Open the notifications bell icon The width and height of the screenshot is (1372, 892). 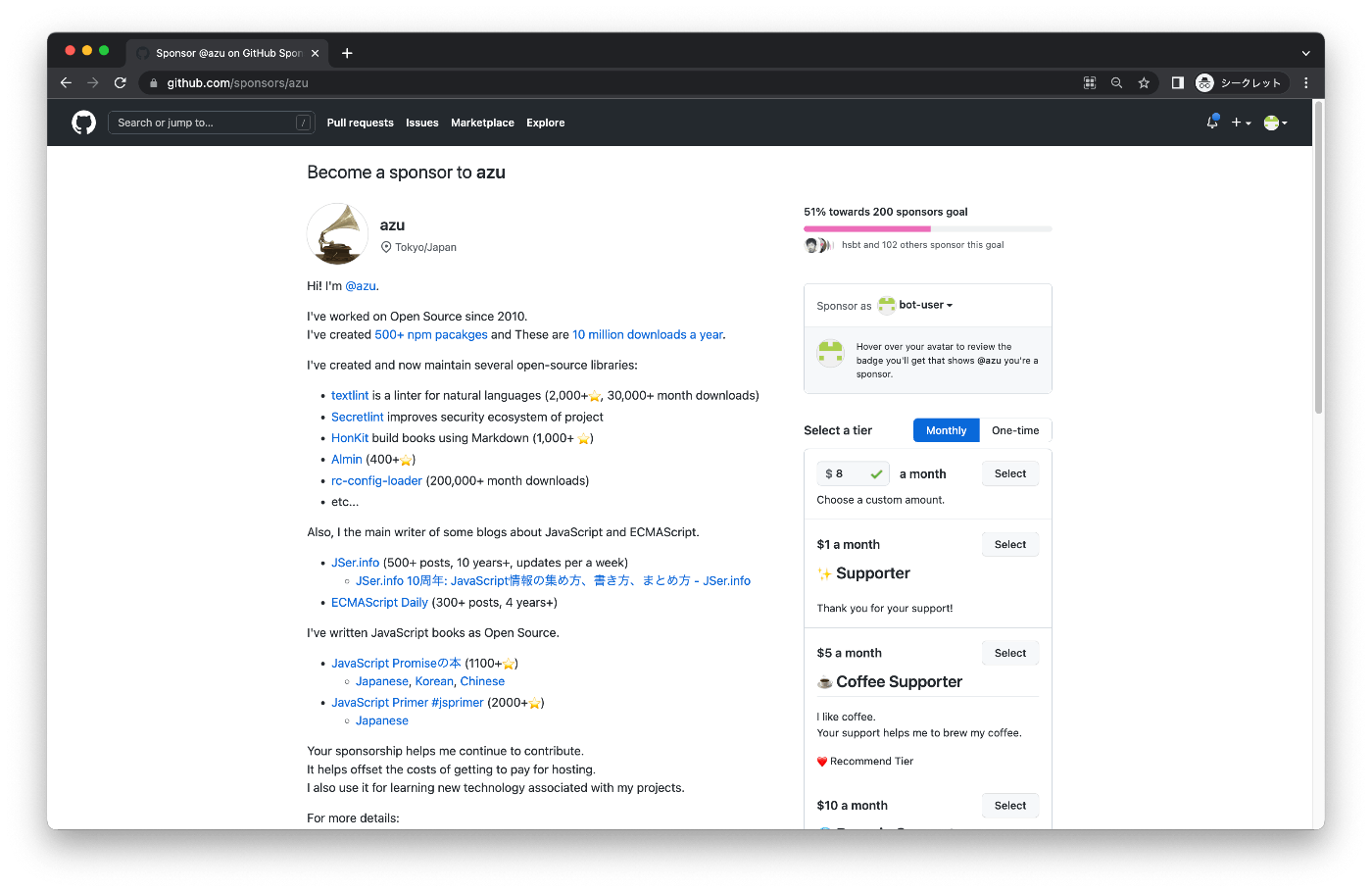[x=1212, y=123]
